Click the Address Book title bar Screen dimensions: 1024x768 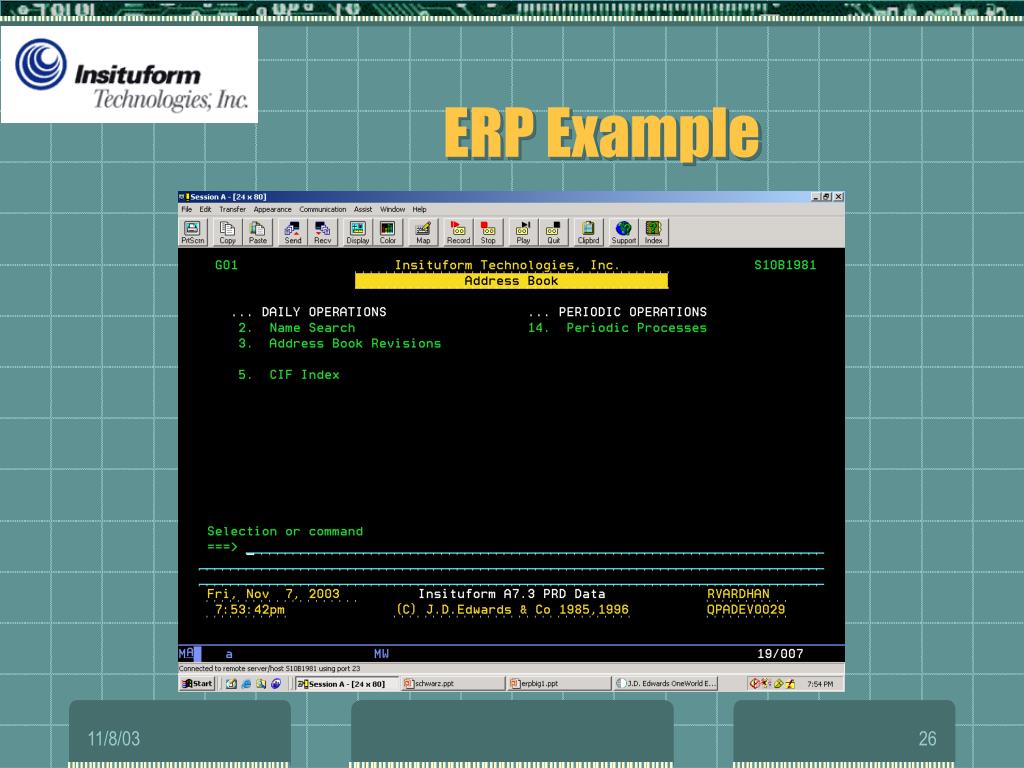pos(511,281)
